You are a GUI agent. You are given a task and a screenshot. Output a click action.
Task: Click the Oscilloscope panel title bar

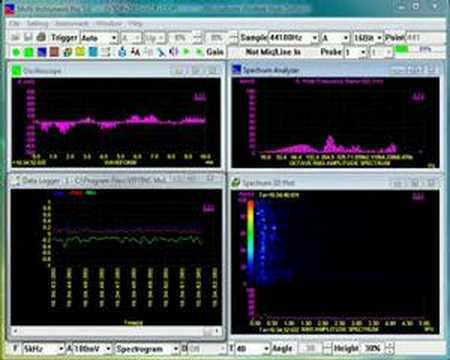[x=116, y=70]
